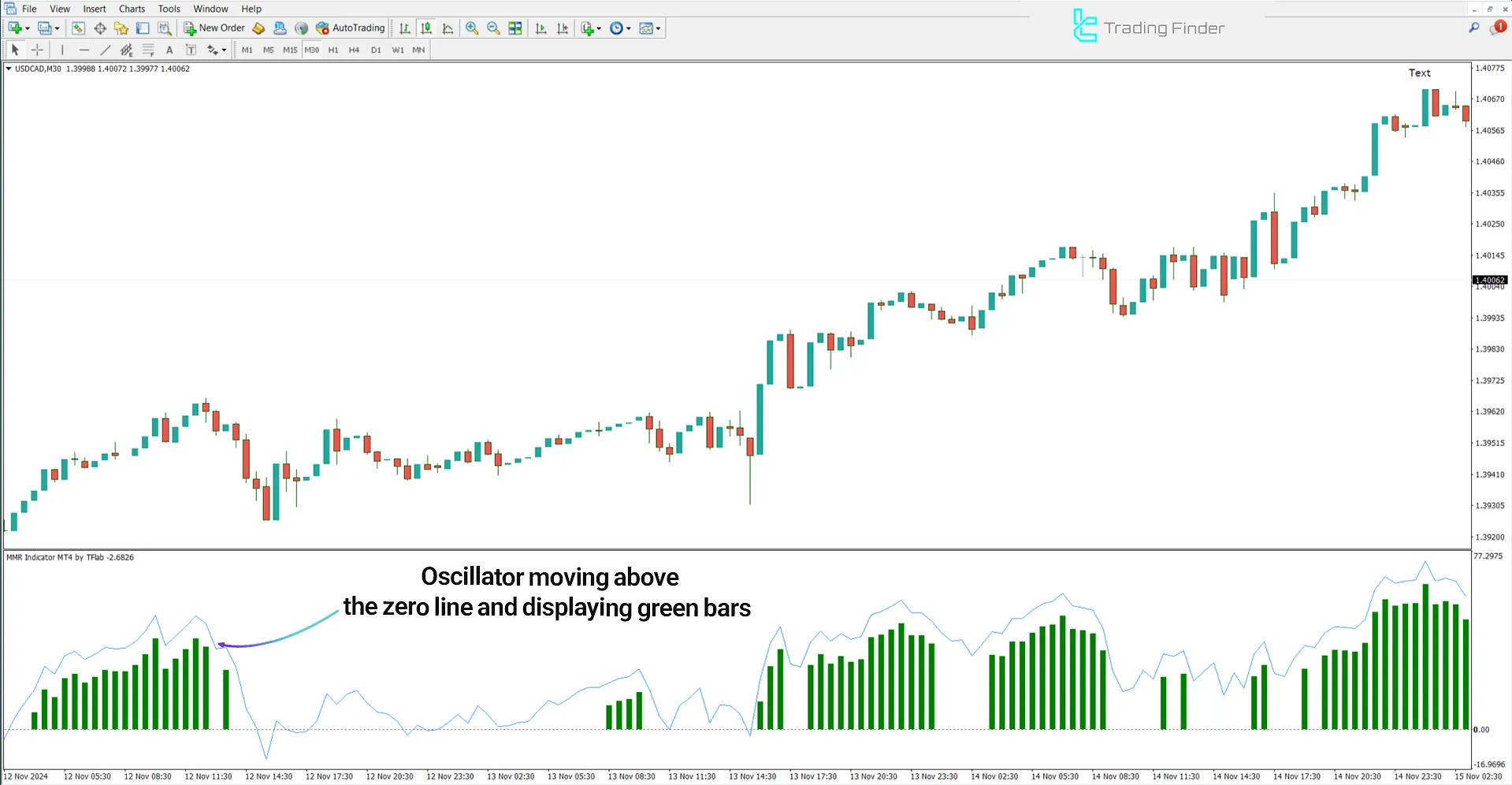
Task: Expand the New Chart dropdown arrow
Action: pos(26,28)
